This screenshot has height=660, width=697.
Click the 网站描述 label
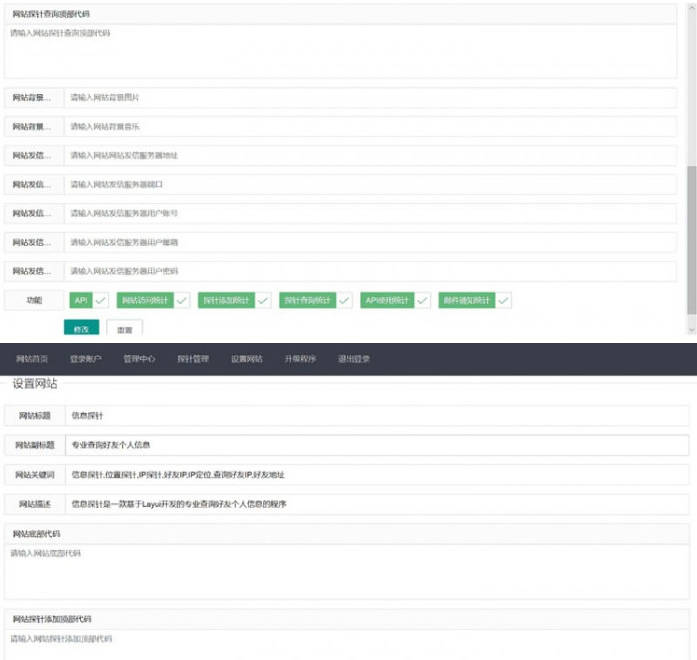[35, 504]
